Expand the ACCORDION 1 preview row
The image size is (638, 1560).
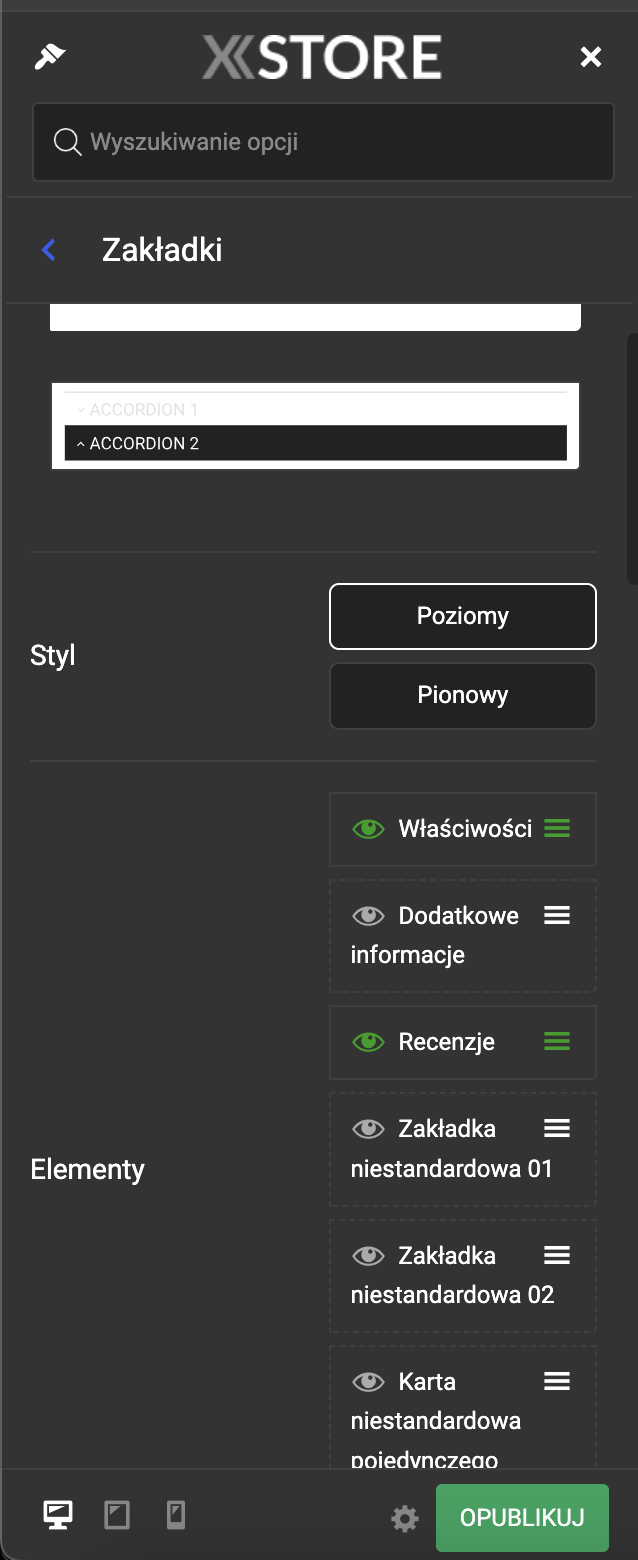316,409
